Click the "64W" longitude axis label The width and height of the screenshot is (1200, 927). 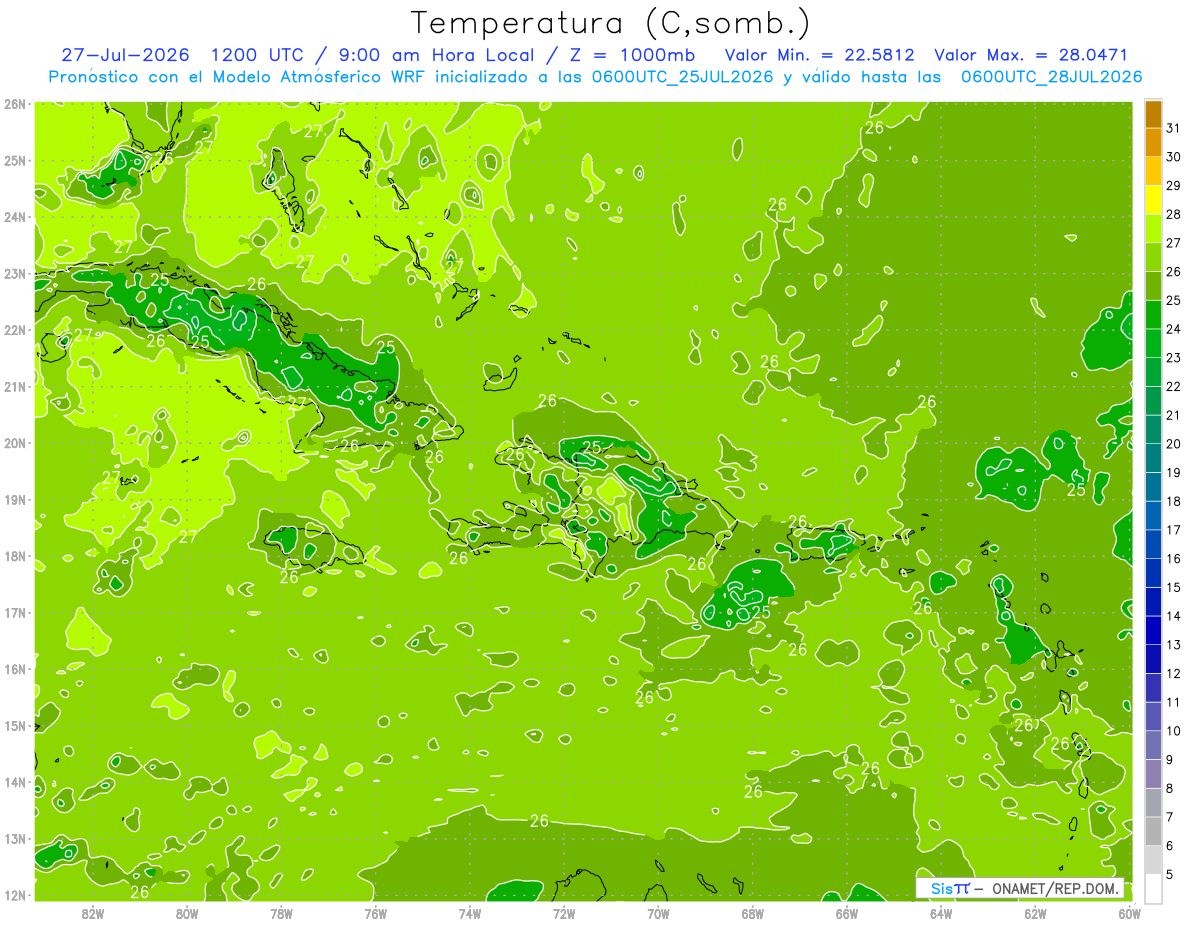click(x=941, y=913)
